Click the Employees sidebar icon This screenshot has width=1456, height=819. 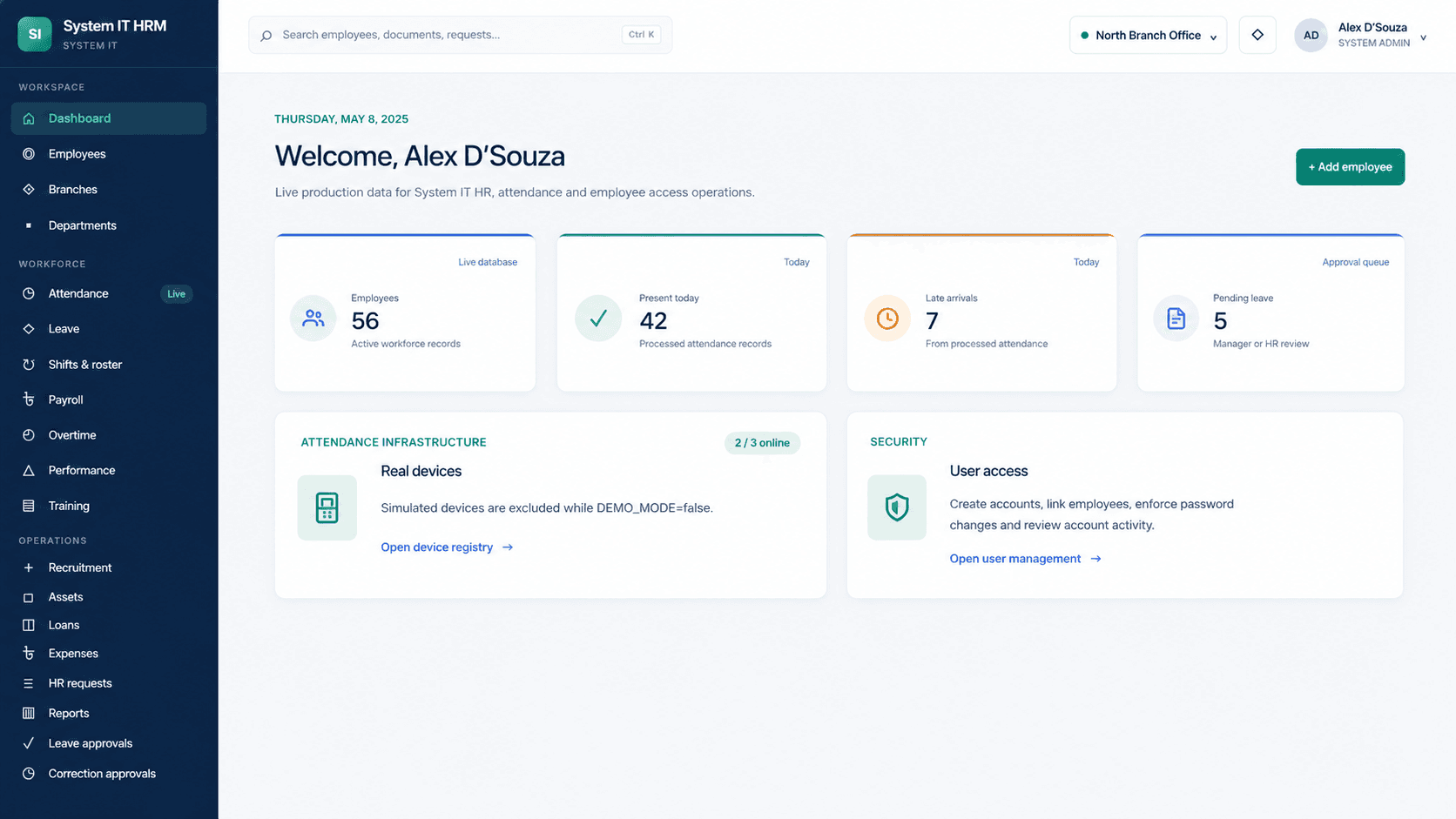[x=29, y=154]
